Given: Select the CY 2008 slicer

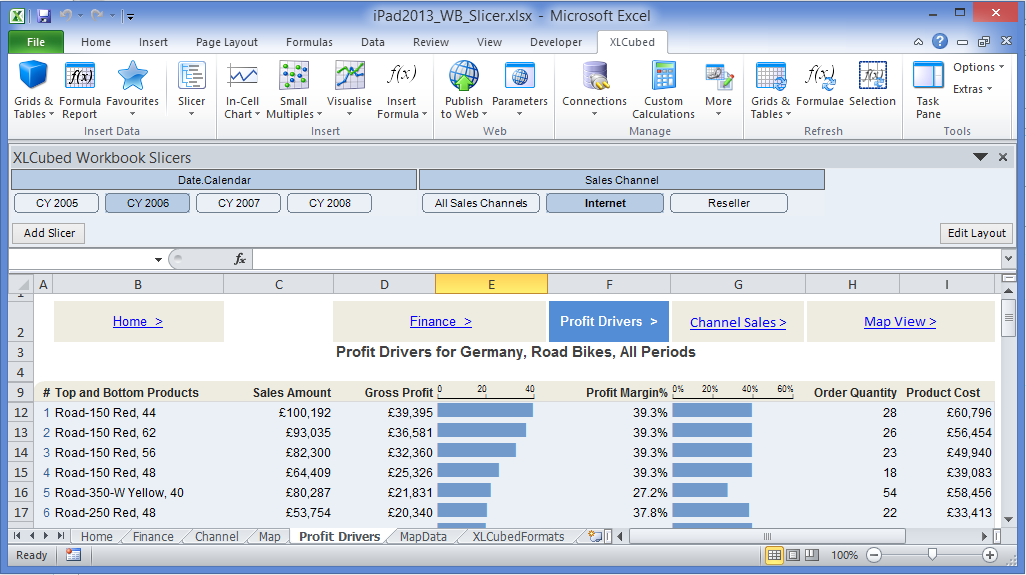Looking at the screenshot, I should coord(330,203).
